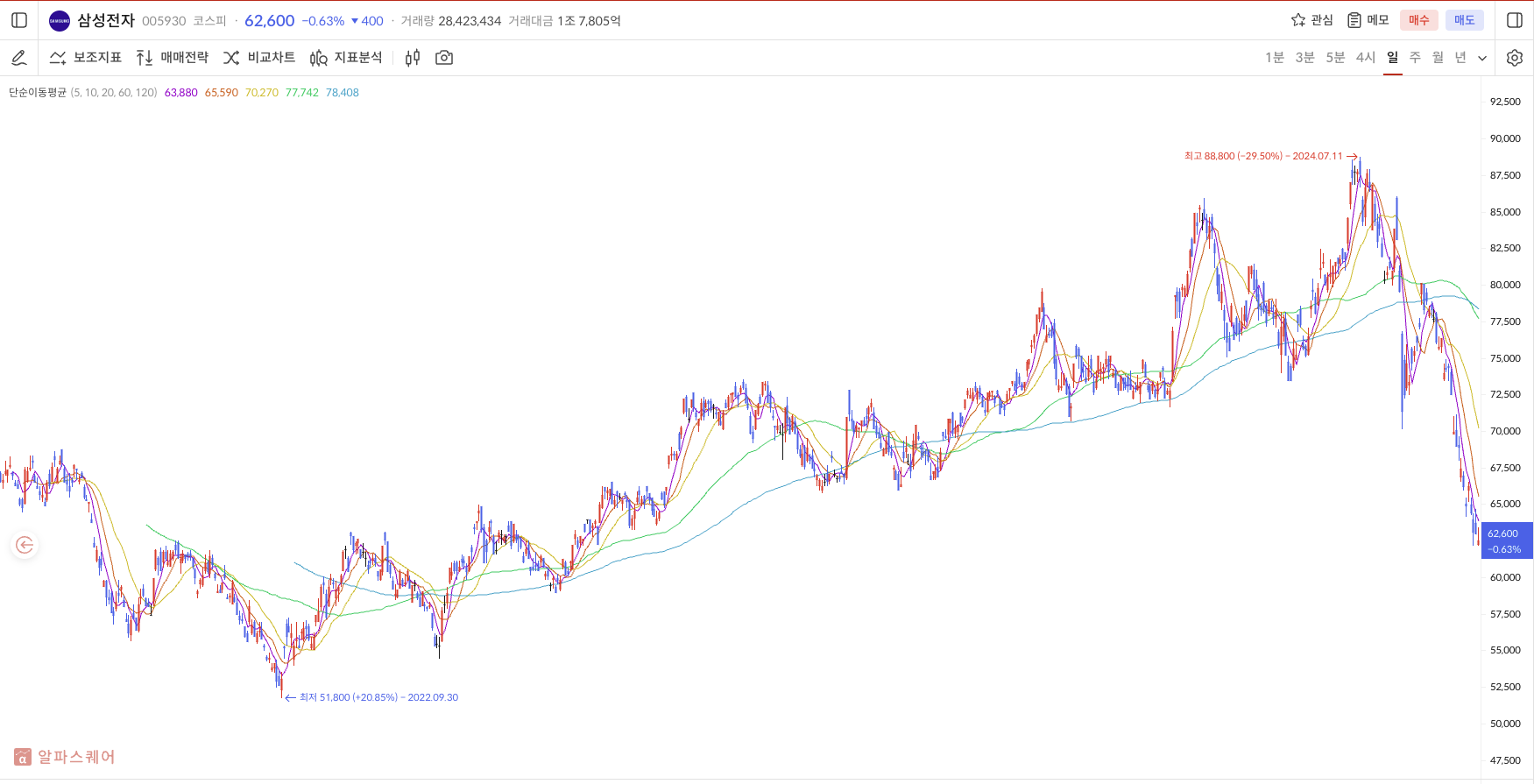This screenshot has width=1534, height=784.
Task: Open 비교차트 comparison chart
Action: (259, 58)
